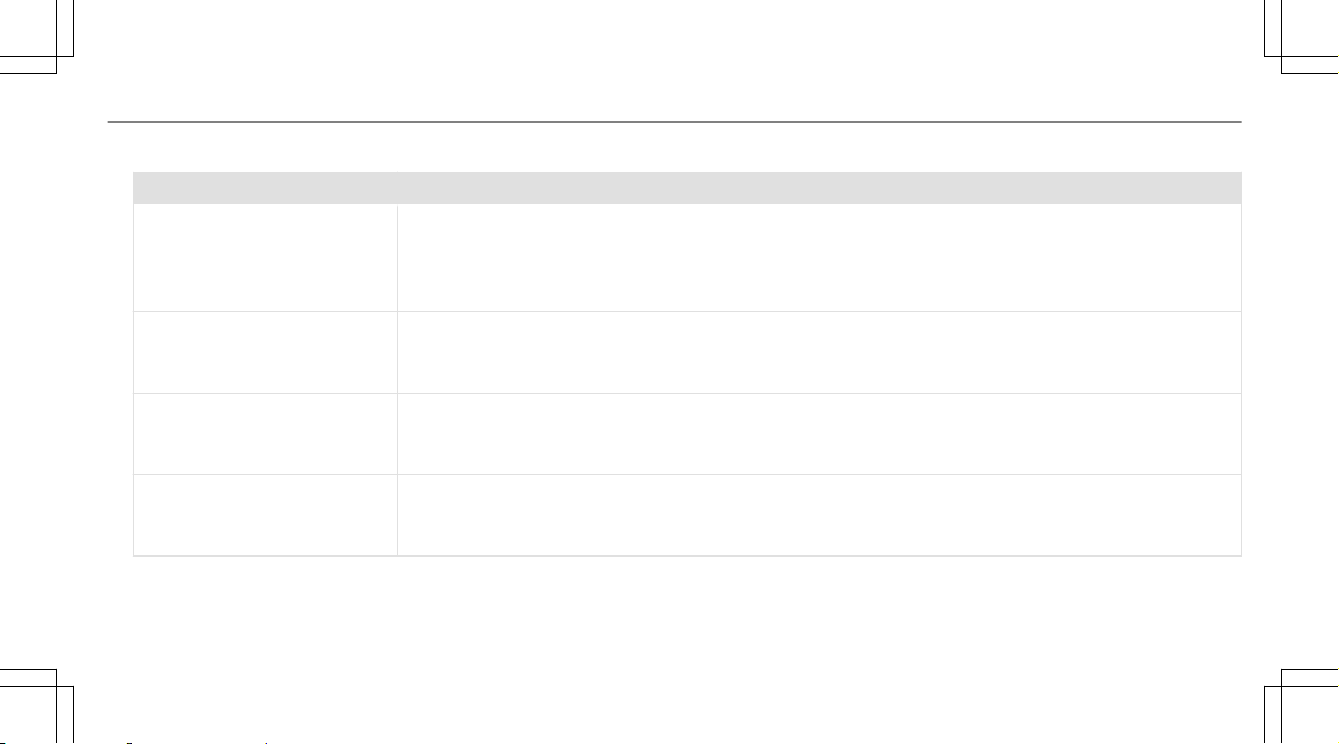Select the narrow left cell in the first table row
The image size is (1339, 744).
coord(265,258)
